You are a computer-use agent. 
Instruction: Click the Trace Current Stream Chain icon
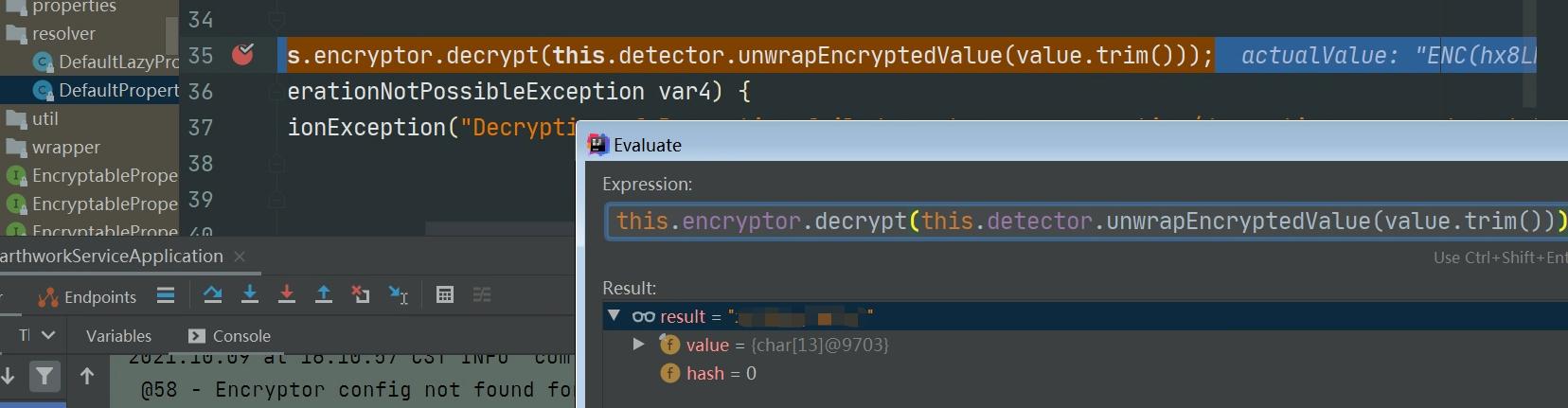[482, 295]
